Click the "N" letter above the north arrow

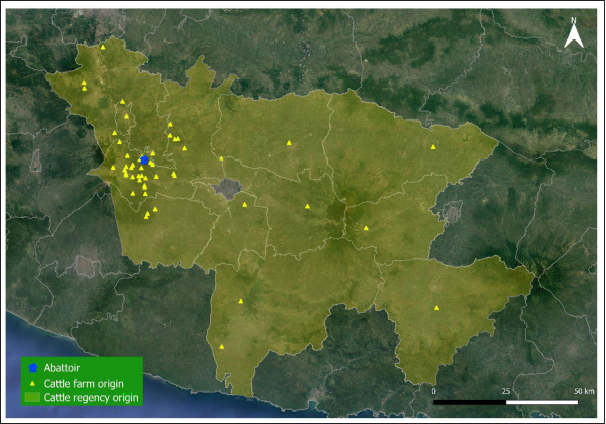pos(574,21)
